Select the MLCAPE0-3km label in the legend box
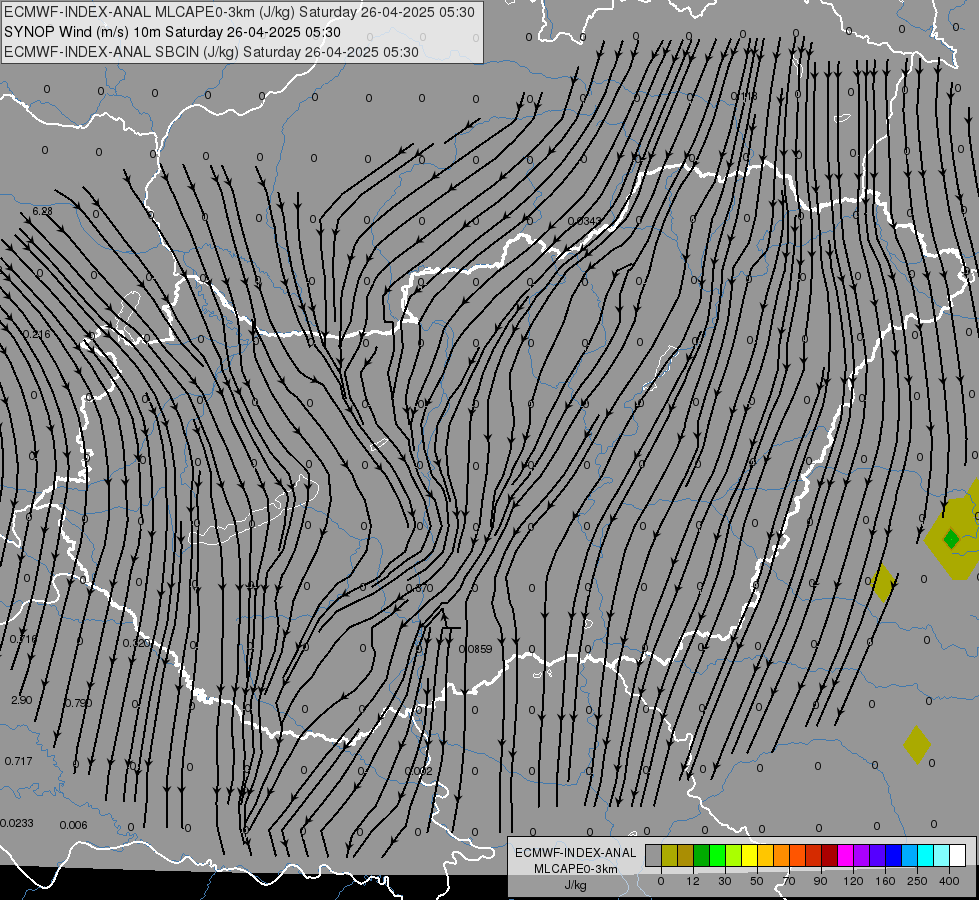Viewport: 979px width, 900px height. pyautogui.click(x=576, y=869)
